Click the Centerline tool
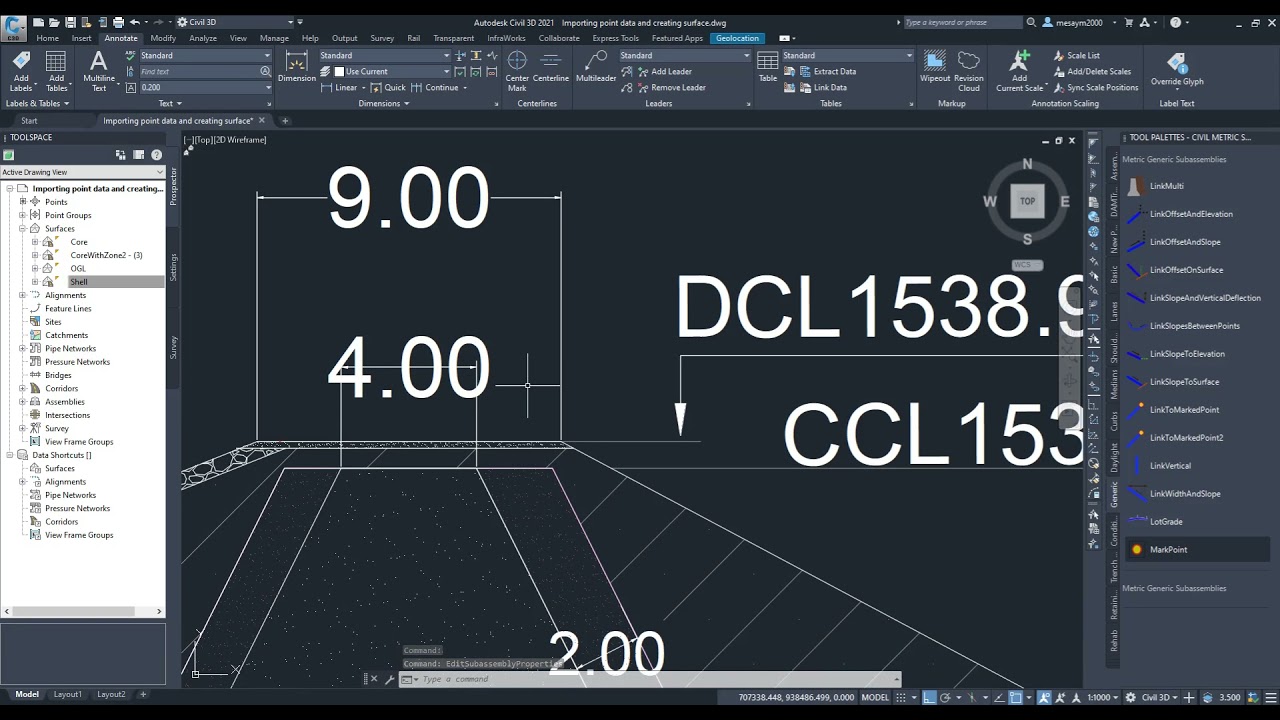 click(551, 67)
